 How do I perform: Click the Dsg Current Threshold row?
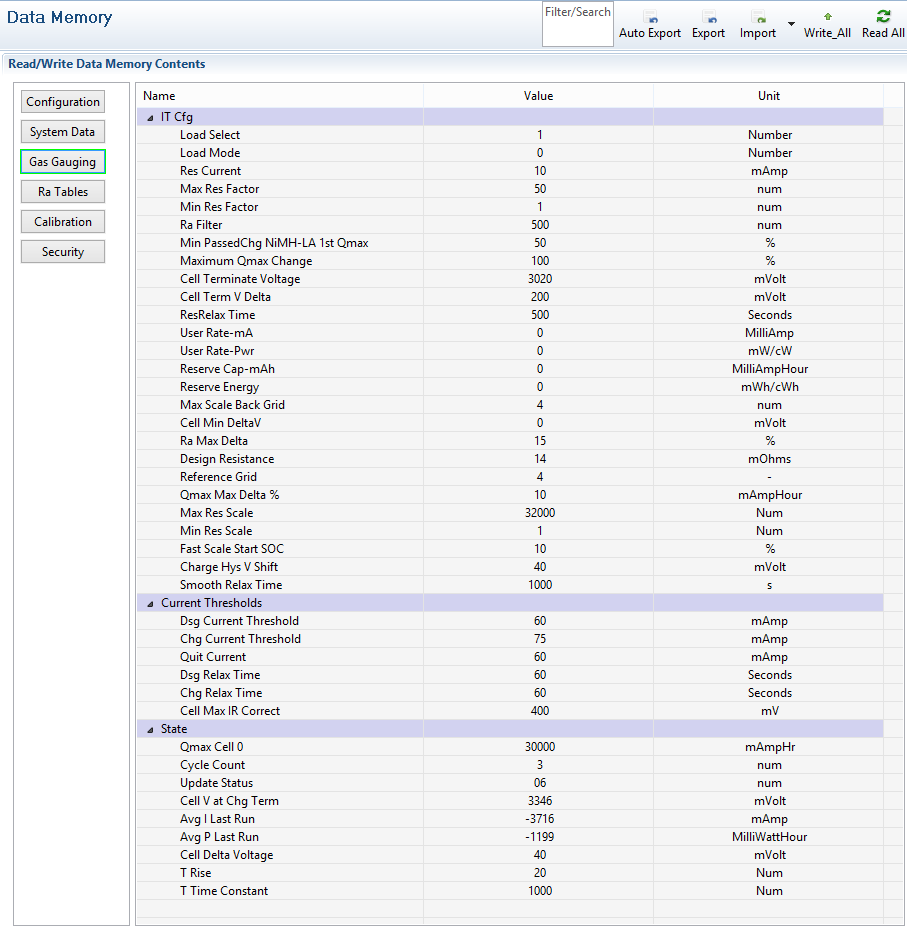point(510,621)
